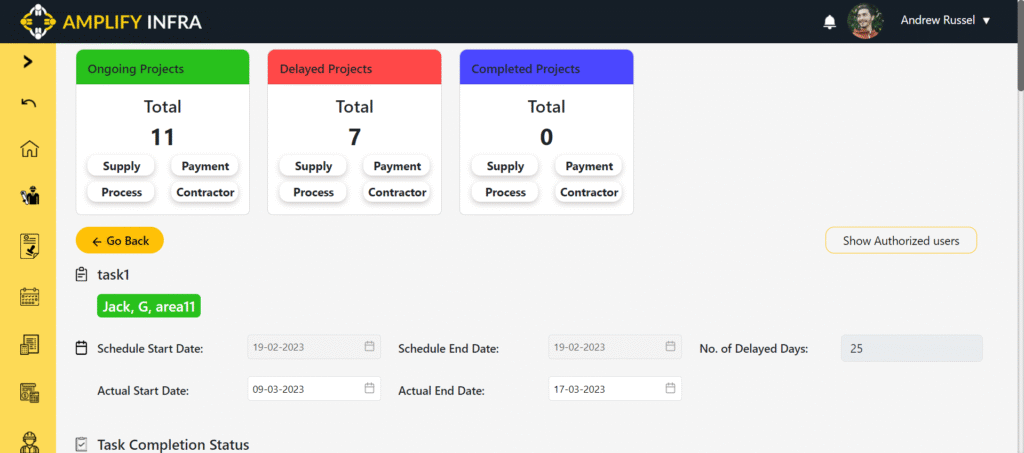Open the Andrew Russel user dropdown
Viewport: 1024px width, 453px height.
(945, 21)
